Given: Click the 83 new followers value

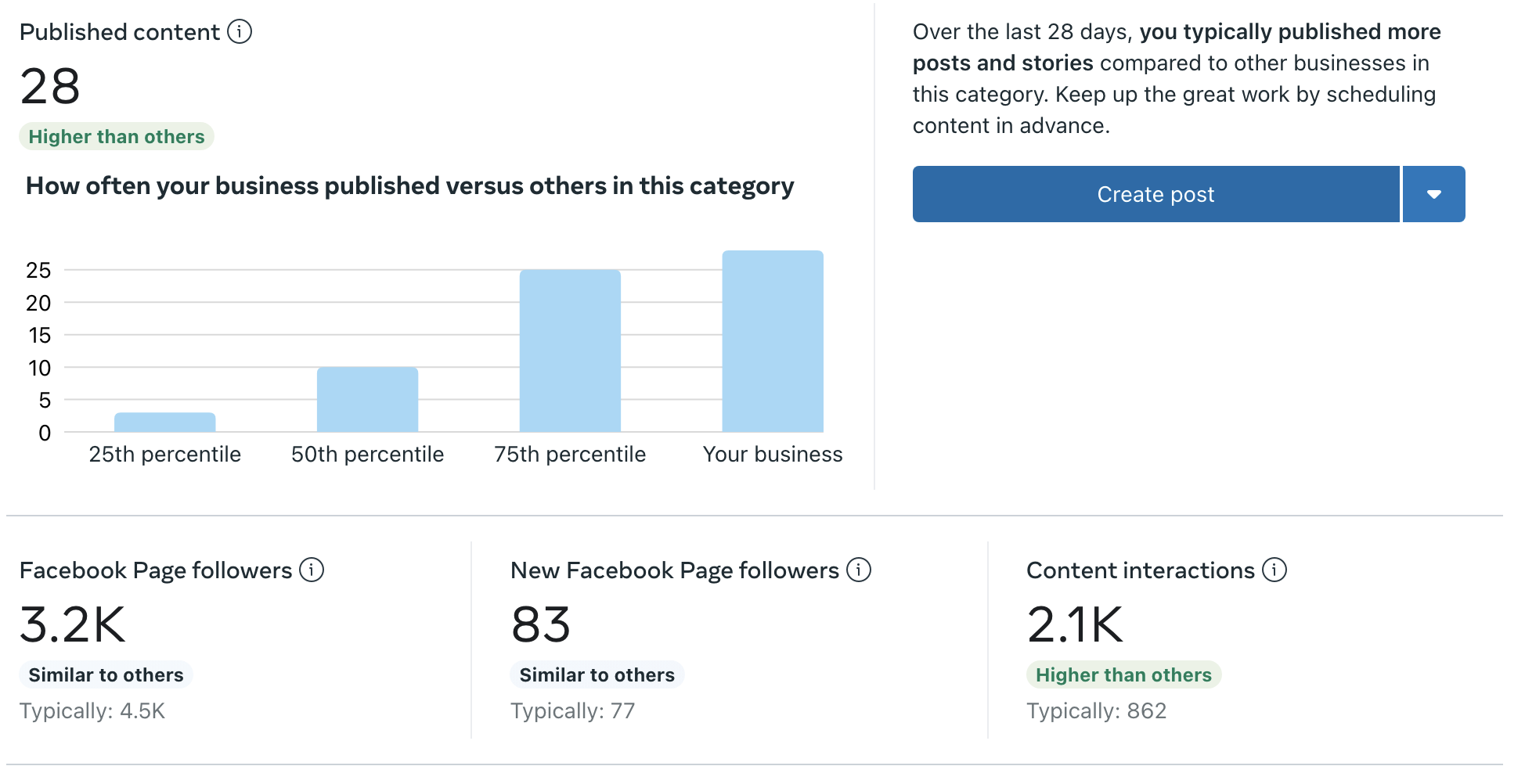Looking at the screenshot, I should (x=540, y=624).
